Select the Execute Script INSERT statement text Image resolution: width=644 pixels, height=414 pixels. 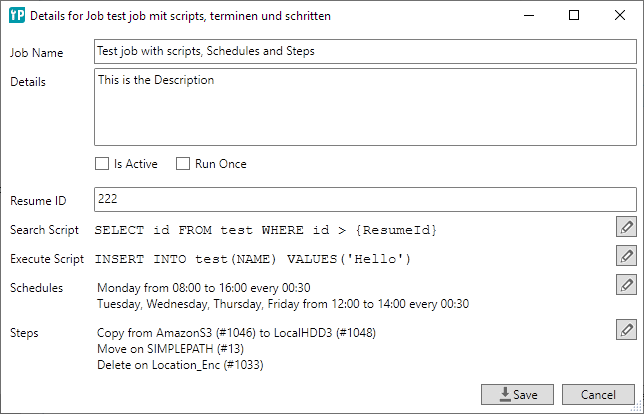tap(252, 259)
